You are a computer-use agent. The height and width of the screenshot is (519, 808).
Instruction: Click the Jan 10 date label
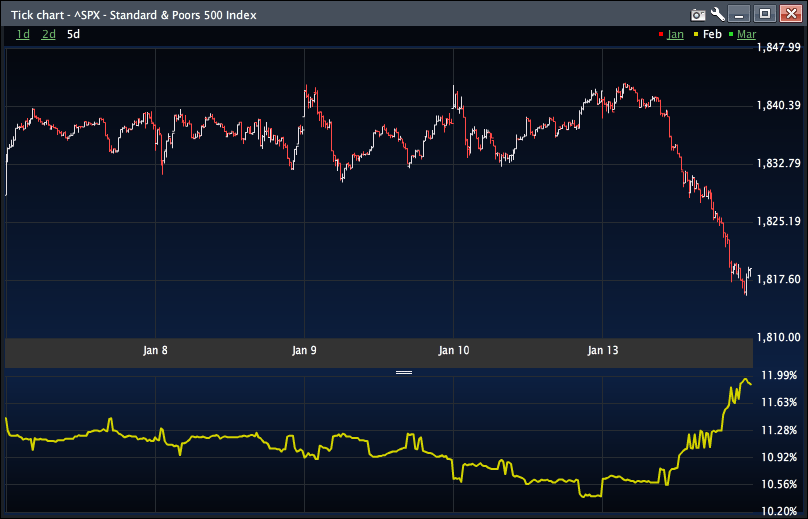click(x=454, y=351)
